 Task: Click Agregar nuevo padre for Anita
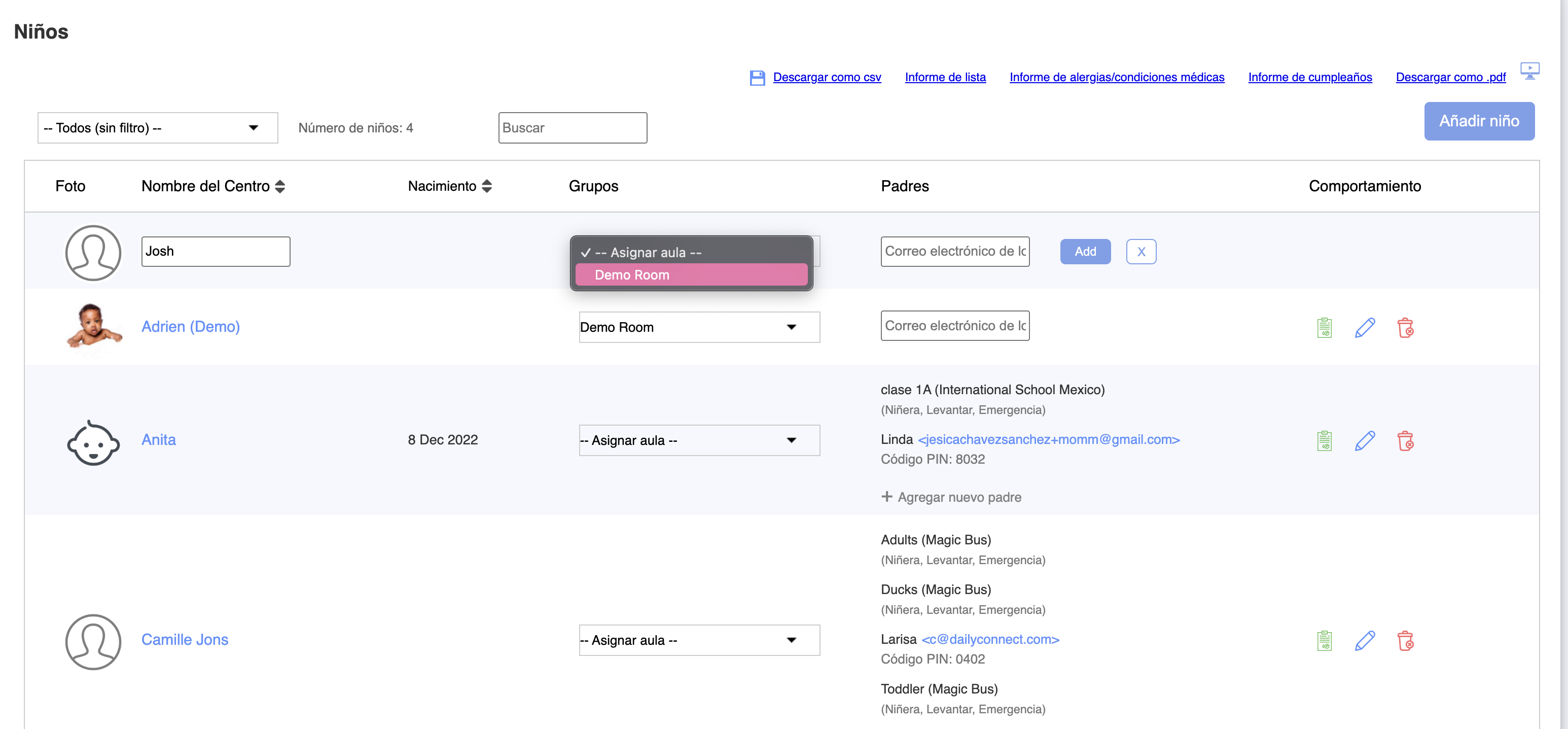(951, 497)
